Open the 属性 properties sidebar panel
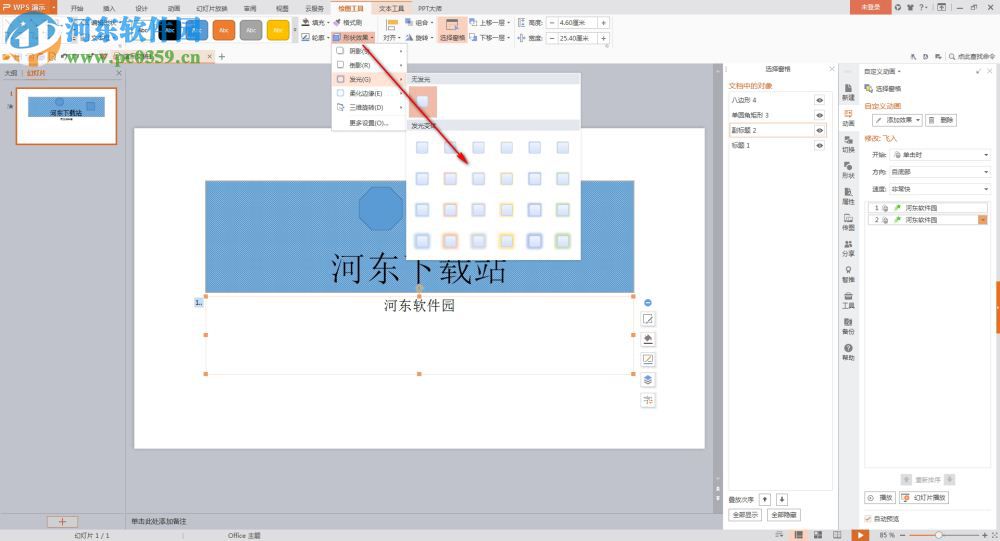Viewport: 1000px width, 541px height. (x=848, y=196)
